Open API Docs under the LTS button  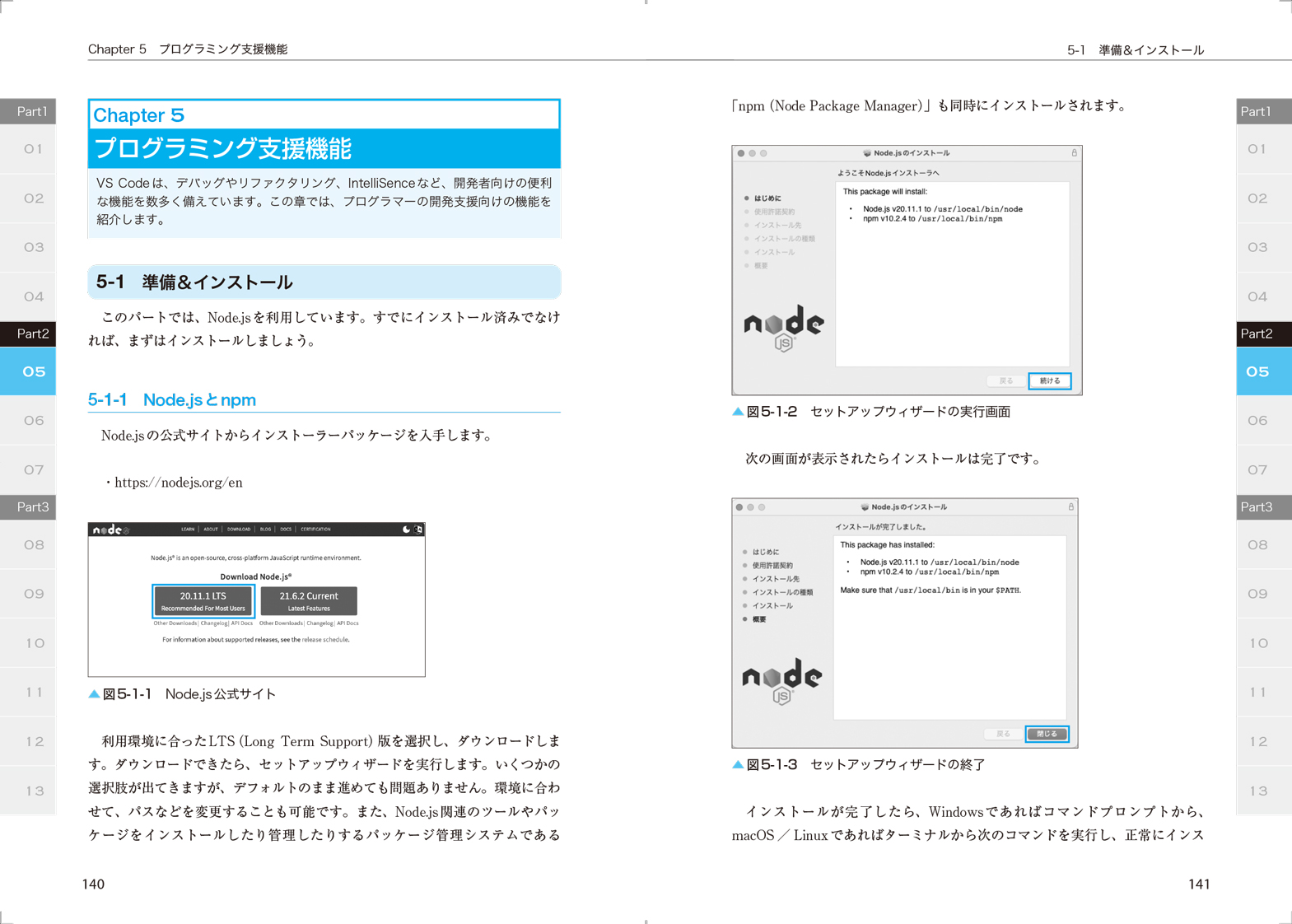pyautogui.click(x=242, y=623)
